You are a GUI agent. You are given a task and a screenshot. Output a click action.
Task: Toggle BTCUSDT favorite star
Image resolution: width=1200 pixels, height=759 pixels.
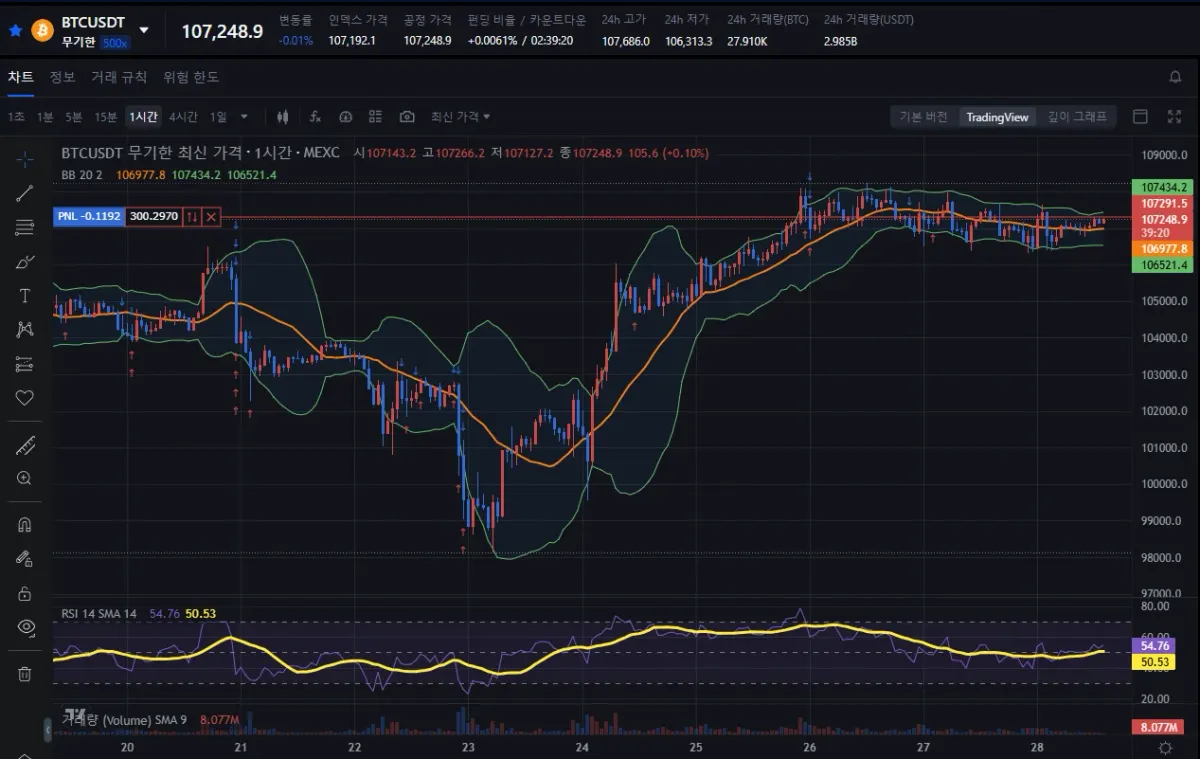(x=15, y=30)
